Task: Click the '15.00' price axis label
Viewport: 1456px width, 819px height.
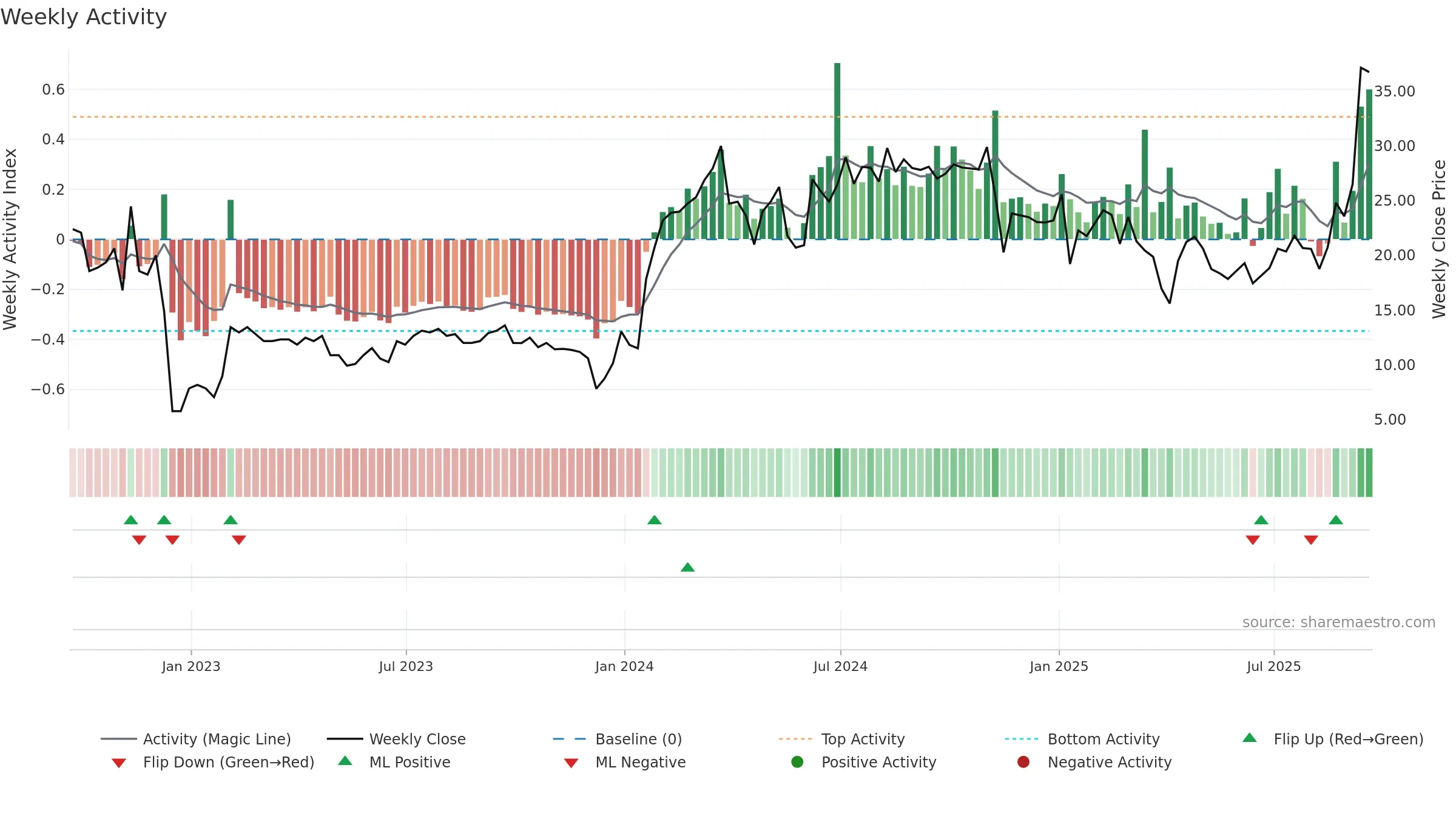Action: point(1394,310)
